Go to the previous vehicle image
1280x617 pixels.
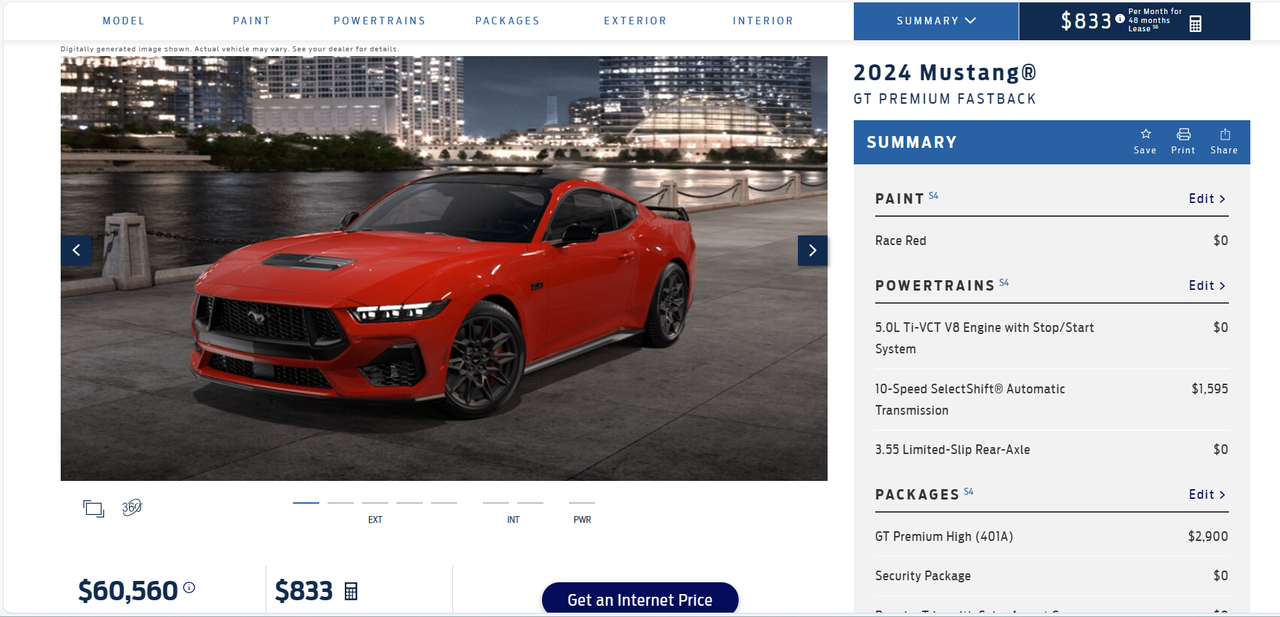point(76,250)
